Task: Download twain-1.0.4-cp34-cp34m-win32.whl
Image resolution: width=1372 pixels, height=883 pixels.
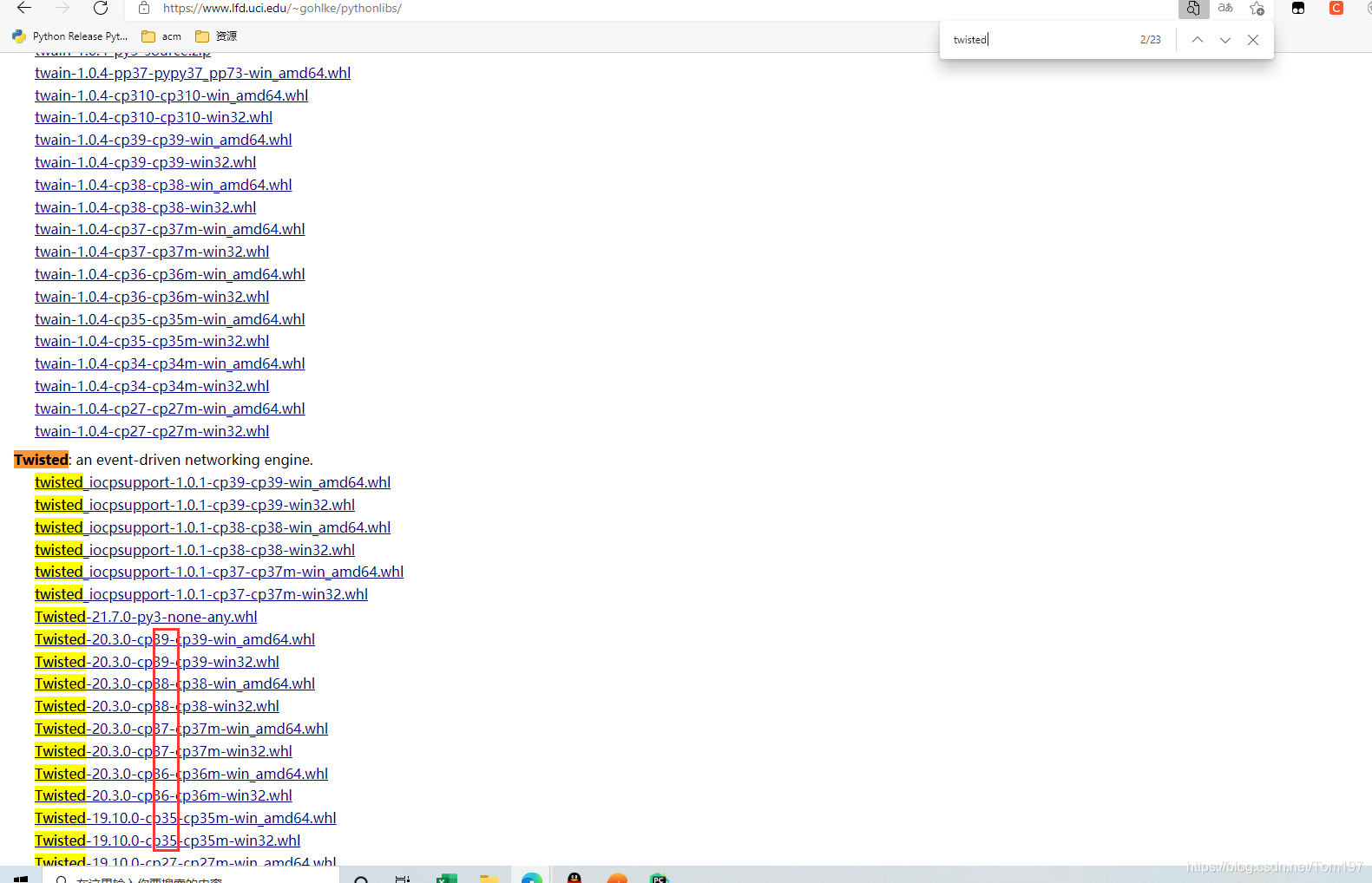Action: pyautogui.click(x=152, y=386)
